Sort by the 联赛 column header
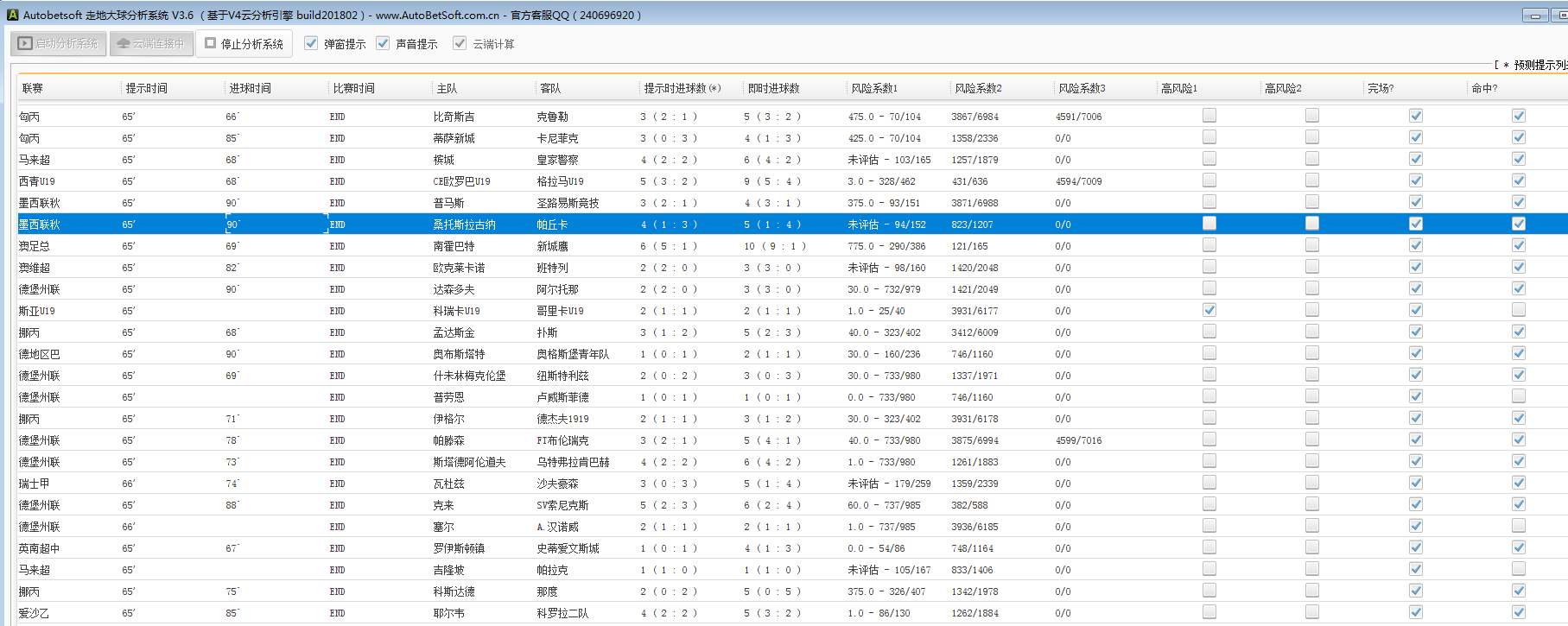The image size is (1568, 626). click(33, 88)
